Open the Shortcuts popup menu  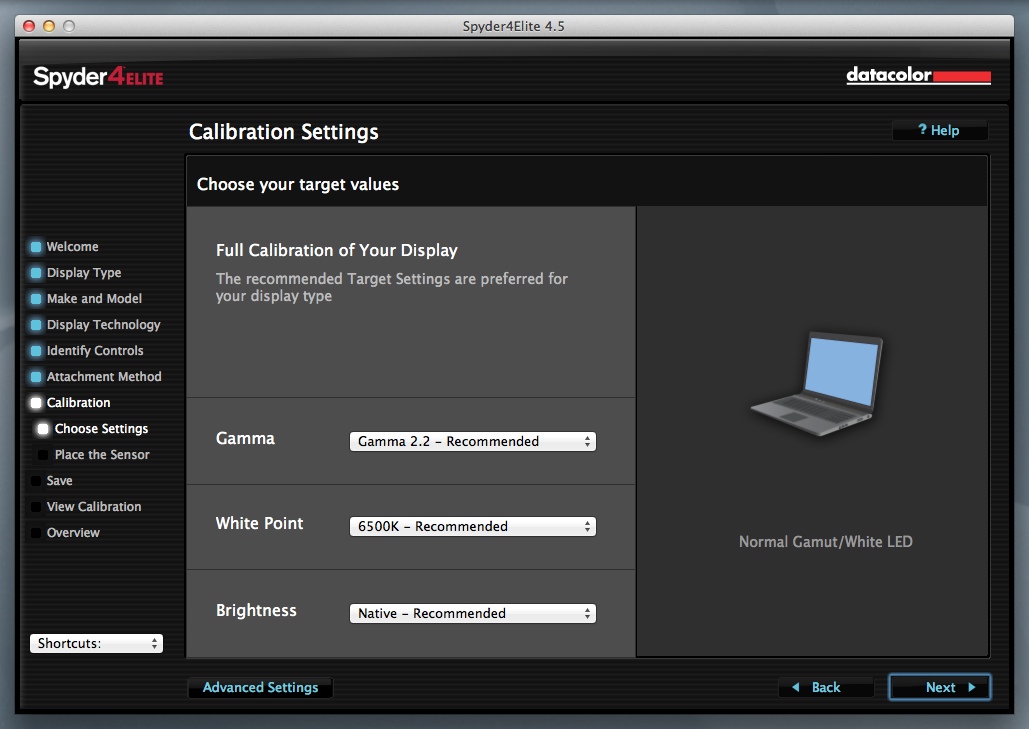96,644
